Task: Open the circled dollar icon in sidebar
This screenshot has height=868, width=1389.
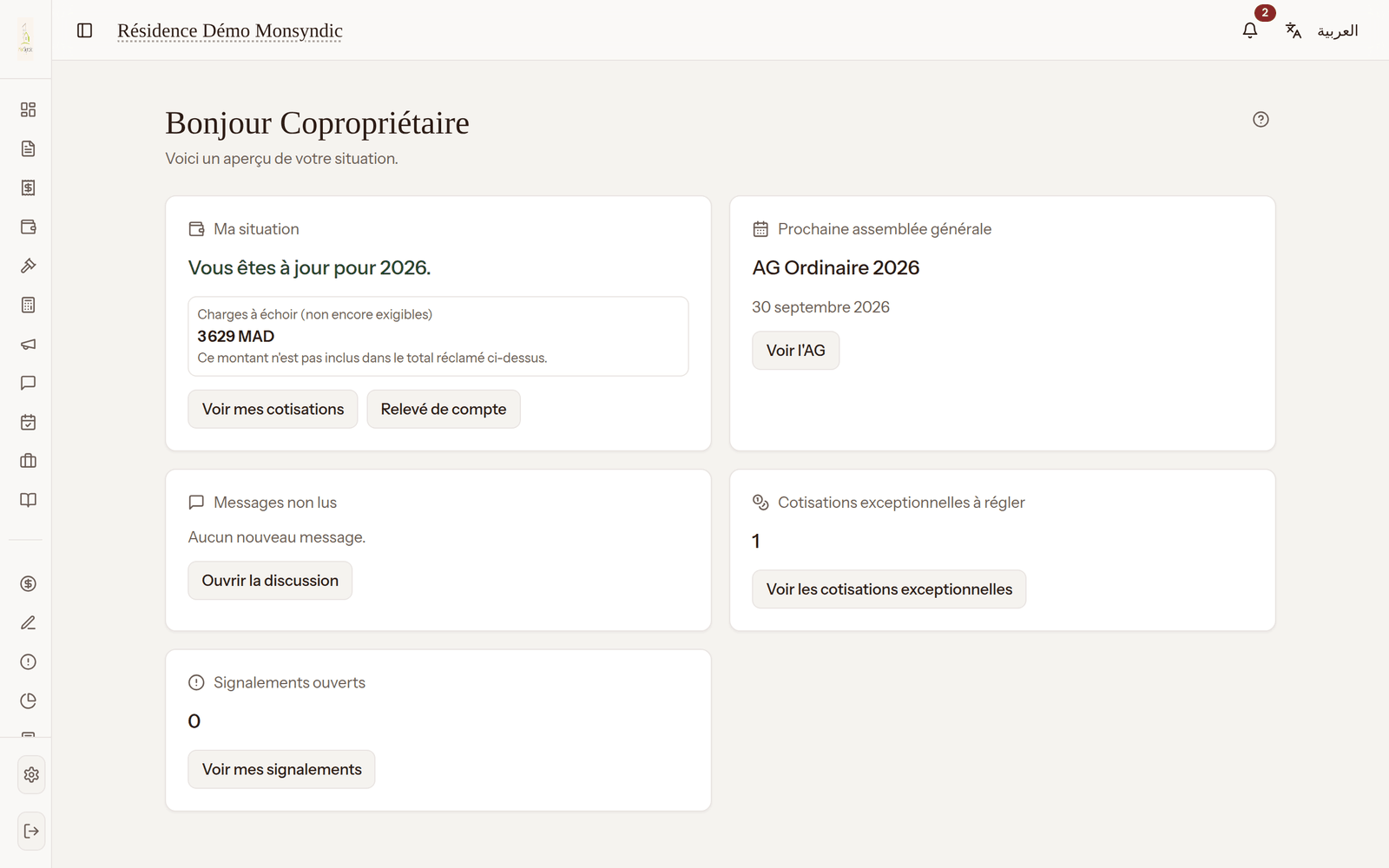Action: pos(28,583)
